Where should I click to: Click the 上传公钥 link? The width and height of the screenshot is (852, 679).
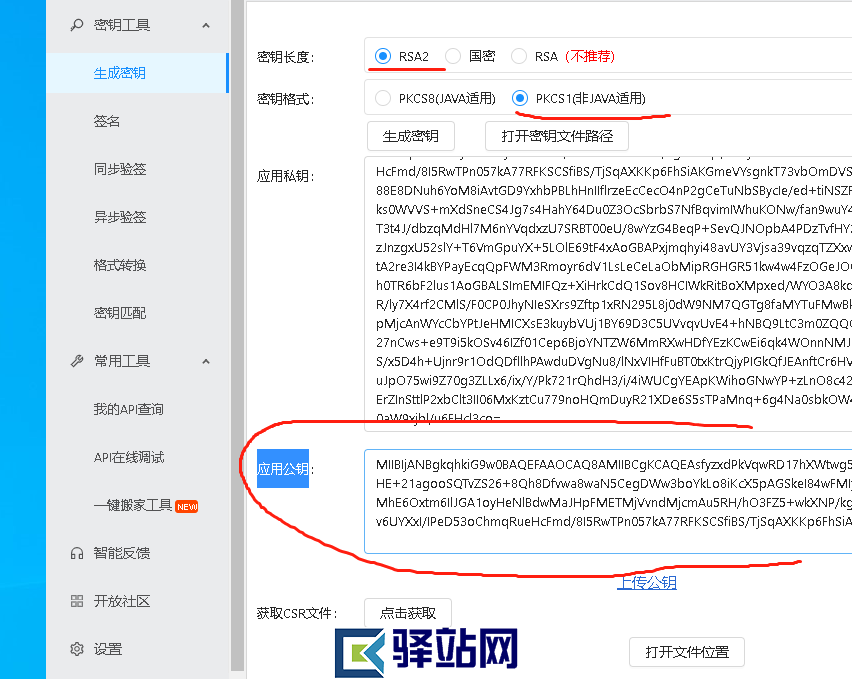tap(646, 581)
